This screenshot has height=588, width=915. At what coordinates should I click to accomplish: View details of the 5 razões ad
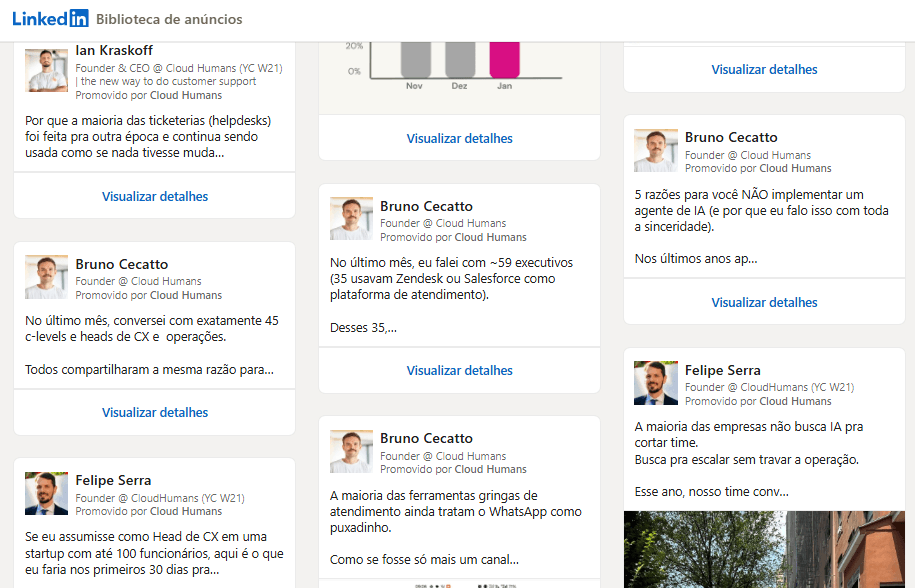(764, 303)
